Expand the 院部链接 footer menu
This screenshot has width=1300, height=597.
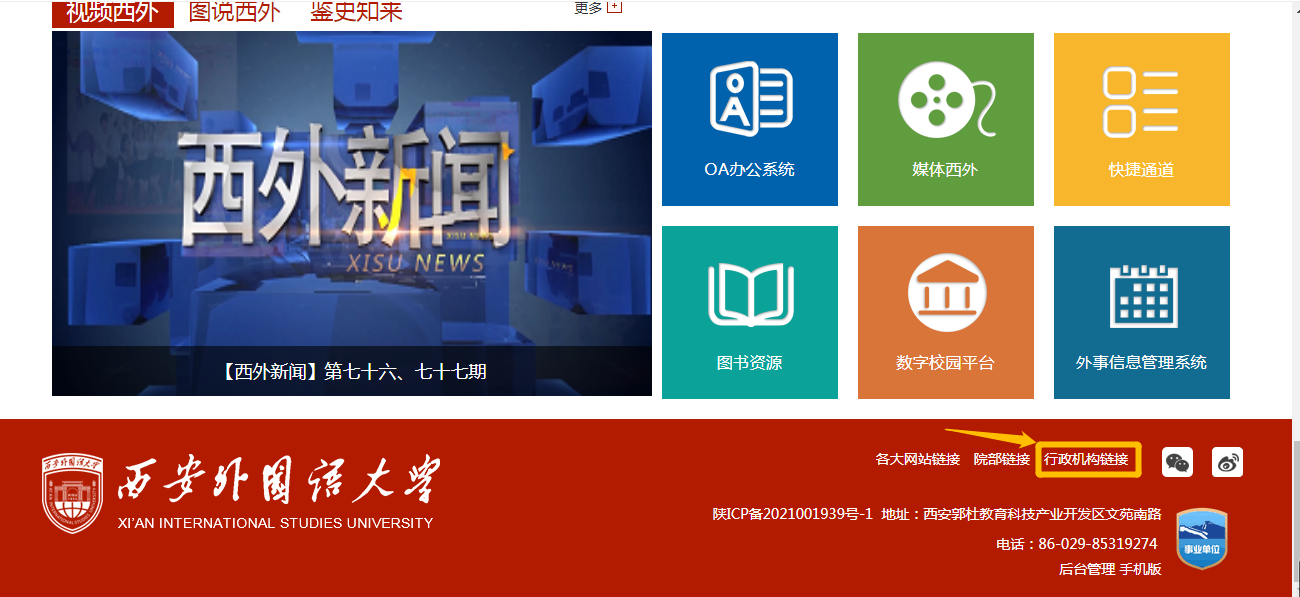tap(1001, 460)
